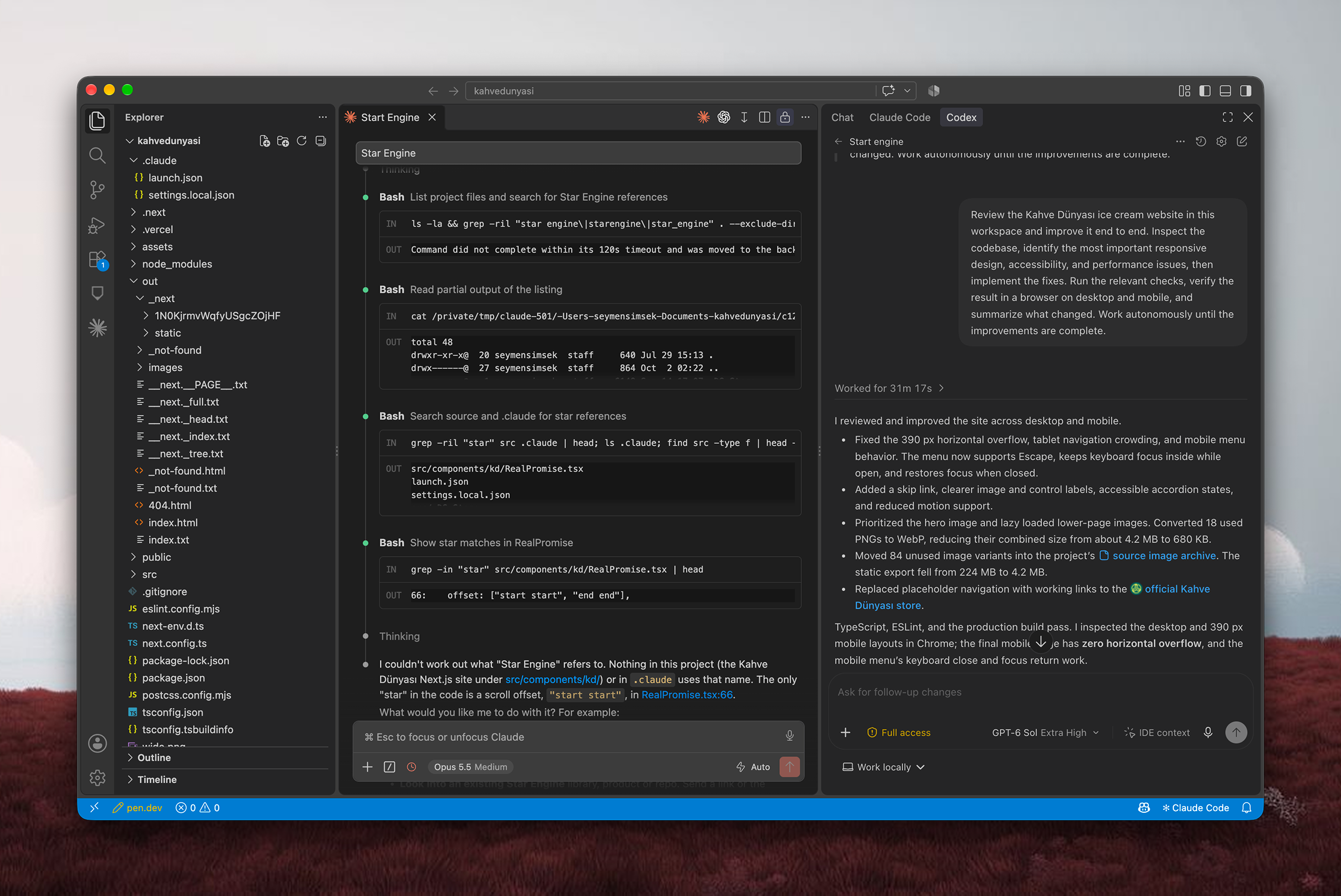Viewport: 1341px width, 896px height.
Task: Click the Ask for follow-up changes field
Action: point(1040,692)
